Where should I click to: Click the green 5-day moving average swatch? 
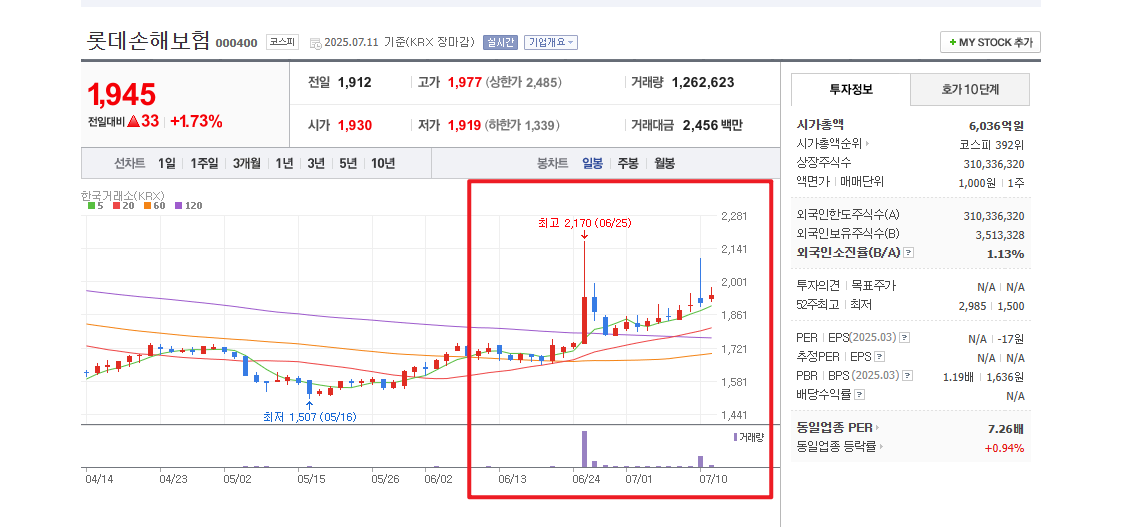tap(91, 206)
